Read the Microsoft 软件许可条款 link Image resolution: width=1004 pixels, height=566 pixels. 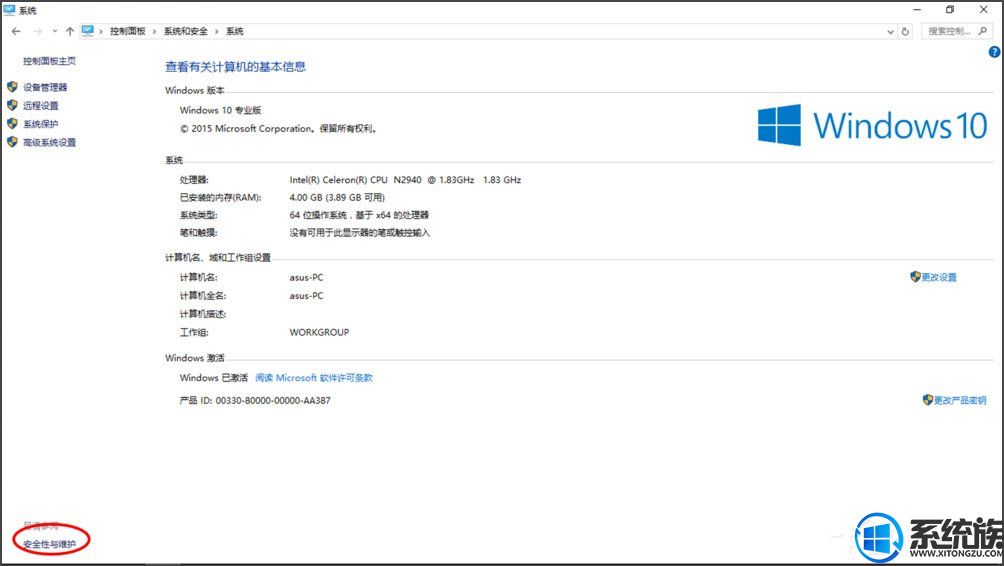[x=314, y=378]
